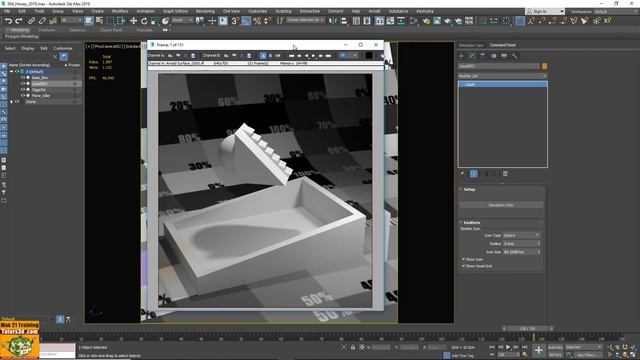Toggle the Percent Snap icon

[x=257, y=20]
